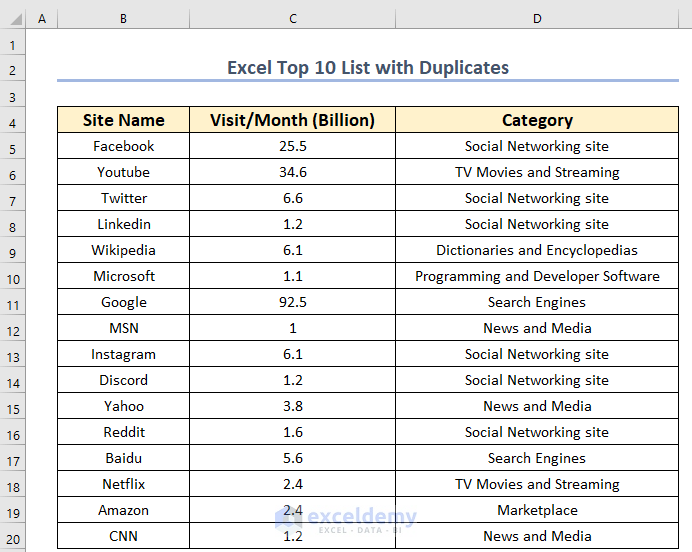Click the Select All corner triangle

(x=16, y=19)
